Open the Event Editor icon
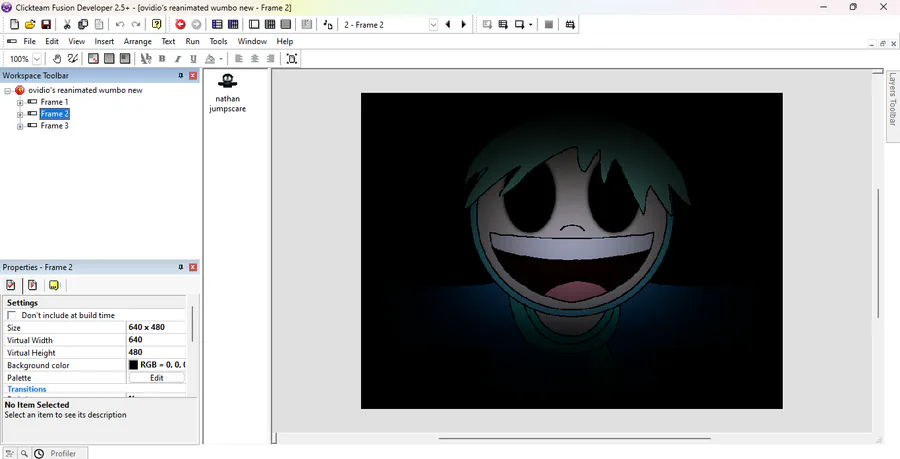This screenshot has width=900, height=459. pos(270,25)
